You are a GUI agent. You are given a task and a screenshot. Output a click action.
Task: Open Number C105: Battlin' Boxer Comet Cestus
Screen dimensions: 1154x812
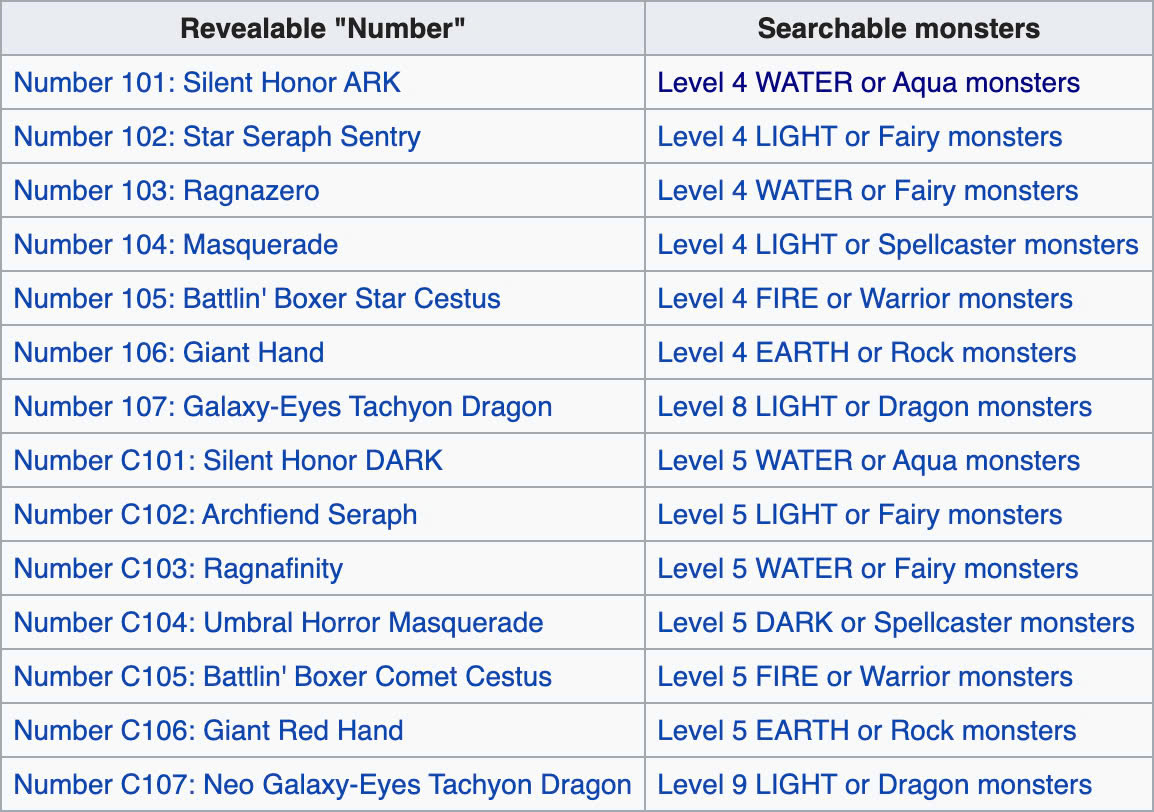283,677
